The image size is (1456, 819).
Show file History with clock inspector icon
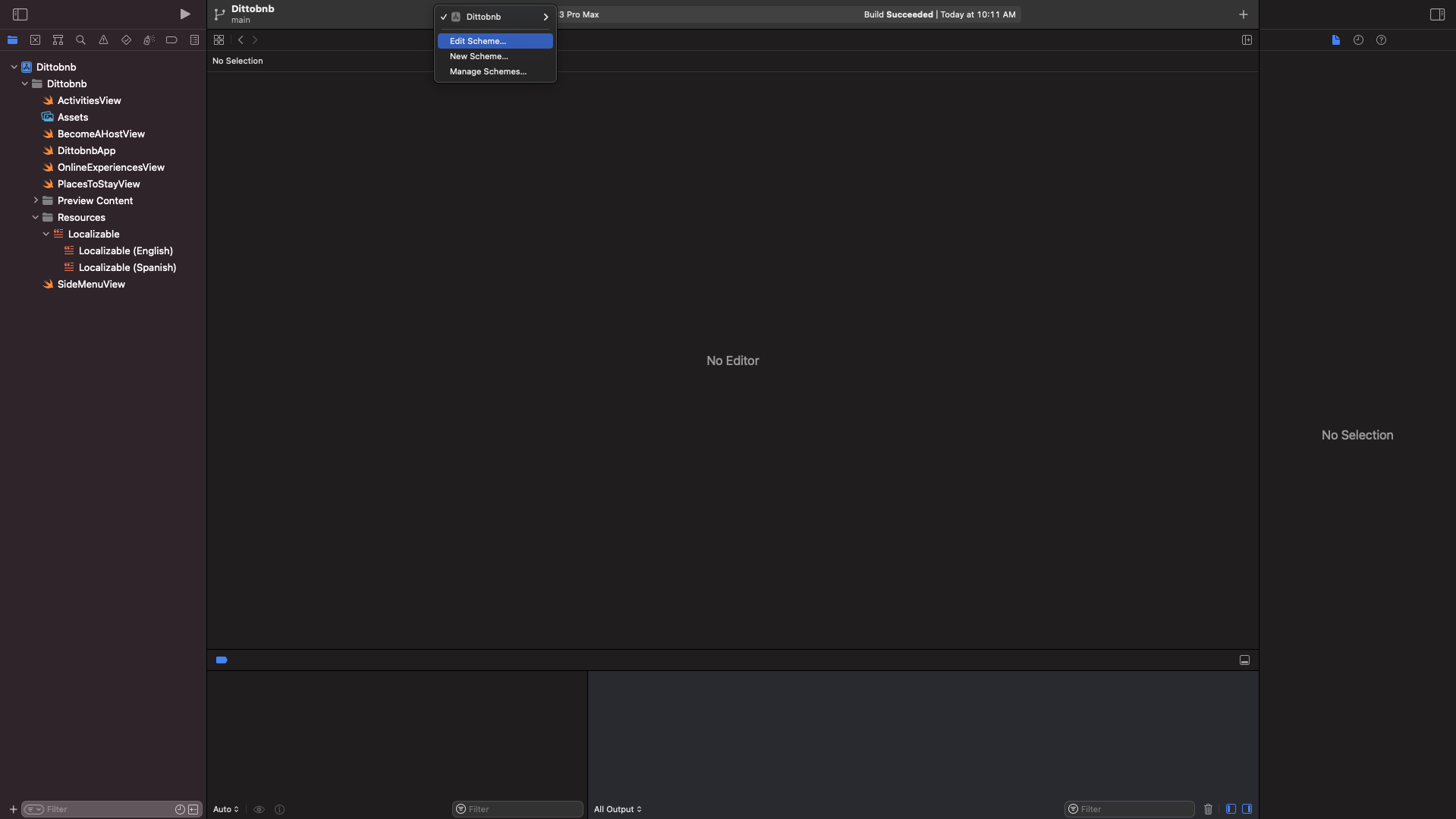(1358, 39)
